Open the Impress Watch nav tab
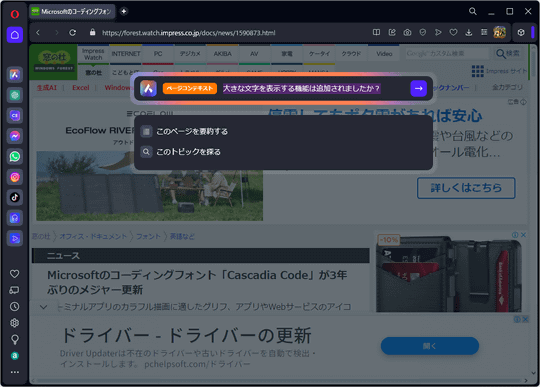The height and width of the screenshot is (387, 540). tap(93, 54)
